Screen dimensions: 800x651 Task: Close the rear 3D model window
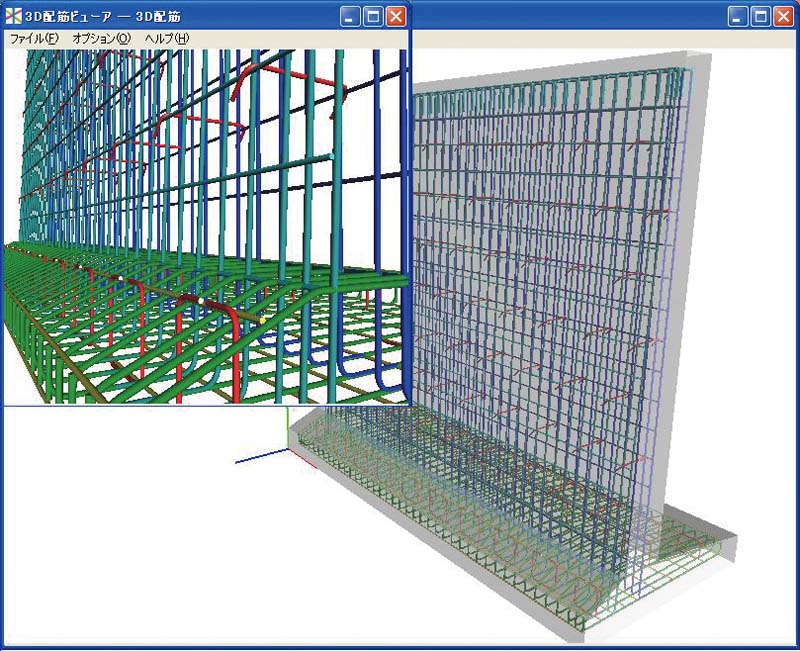[783, 16]
